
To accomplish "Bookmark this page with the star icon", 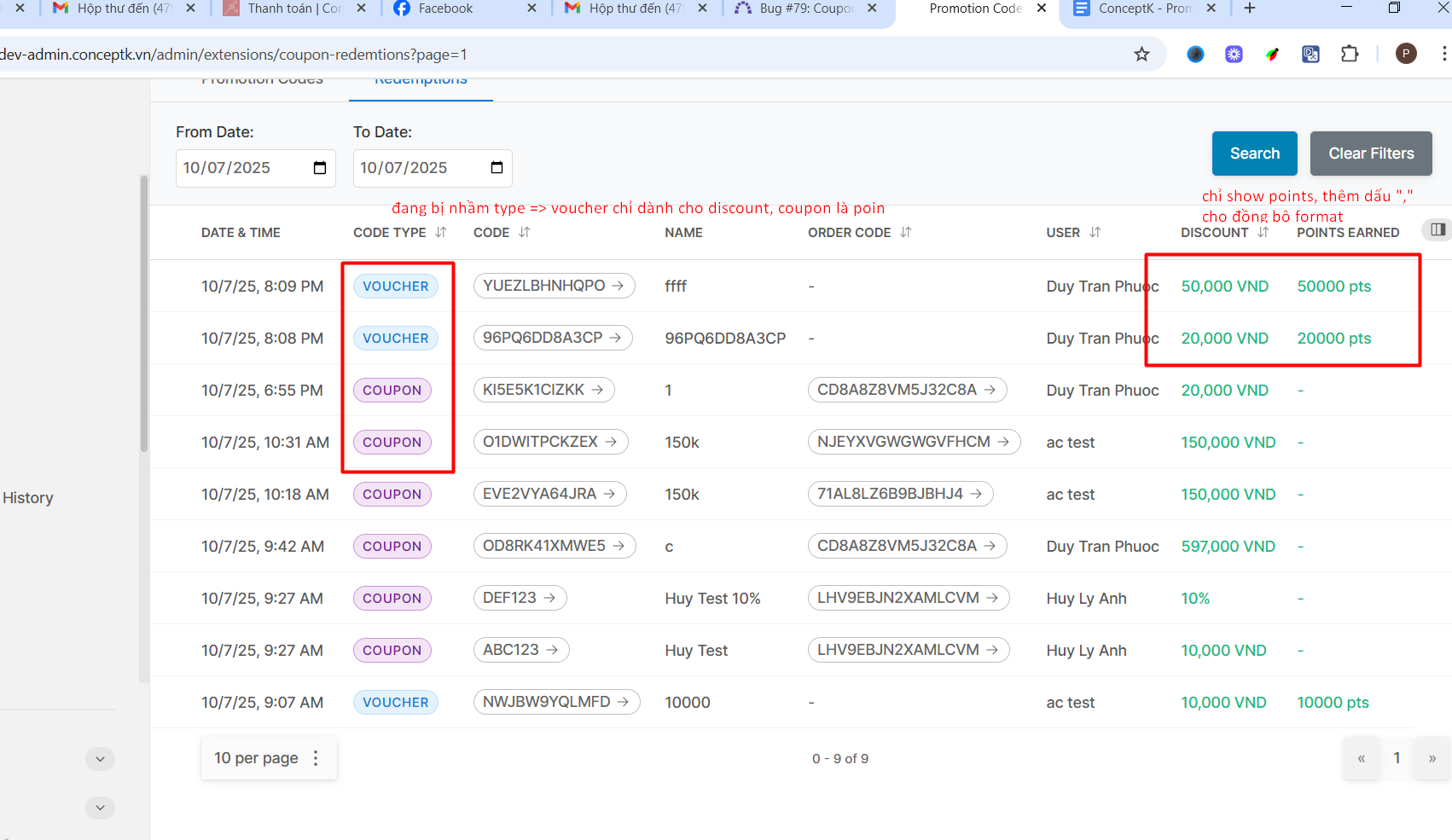I will click(x=1141, y=55).
